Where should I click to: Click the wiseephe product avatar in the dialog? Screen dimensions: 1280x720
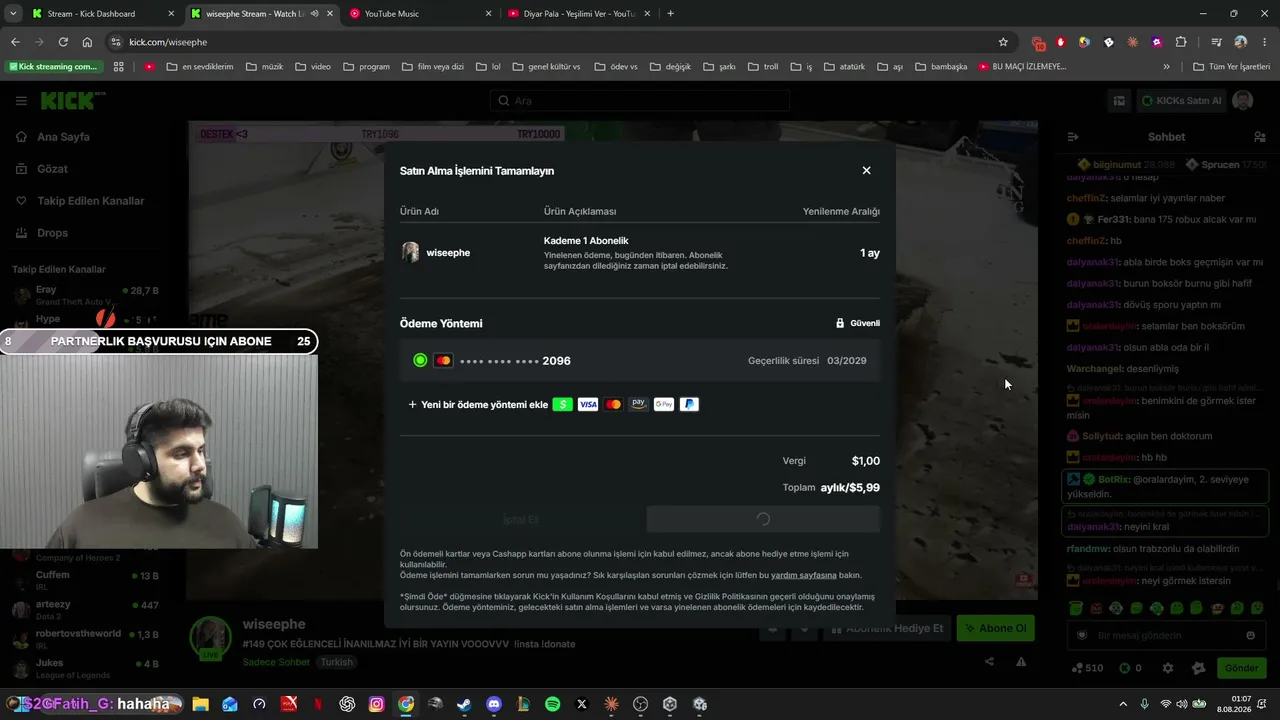(x=410, y=252)
